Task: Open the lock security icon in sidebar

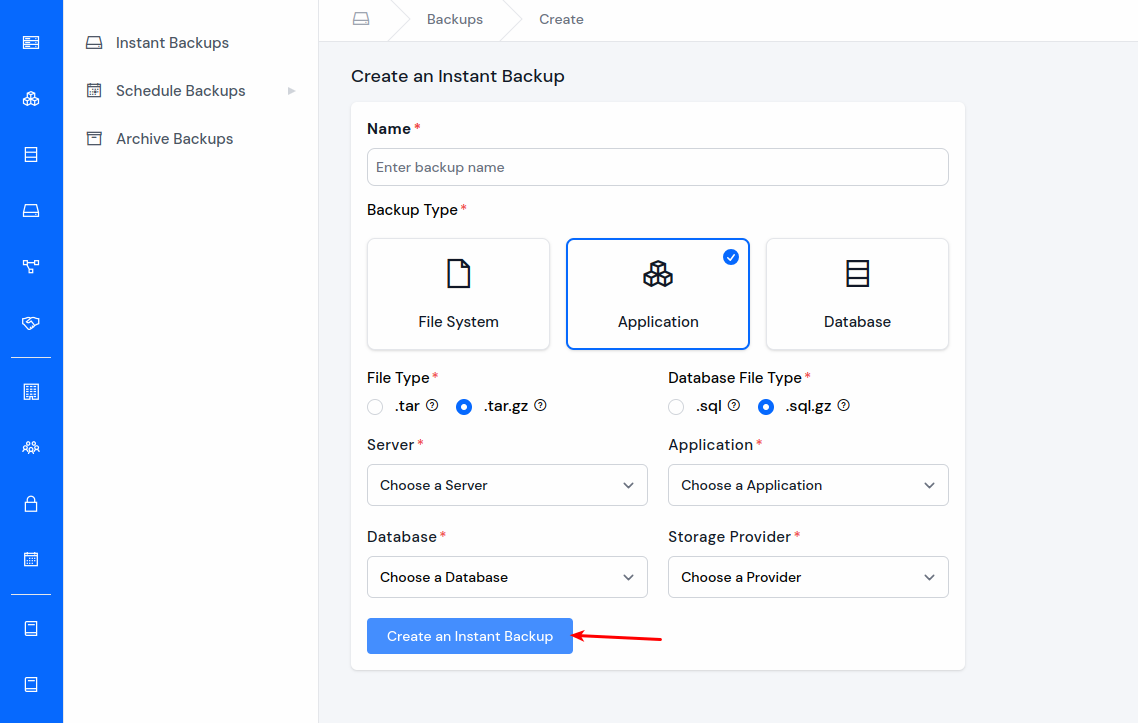Action: (x=30, y=504)
